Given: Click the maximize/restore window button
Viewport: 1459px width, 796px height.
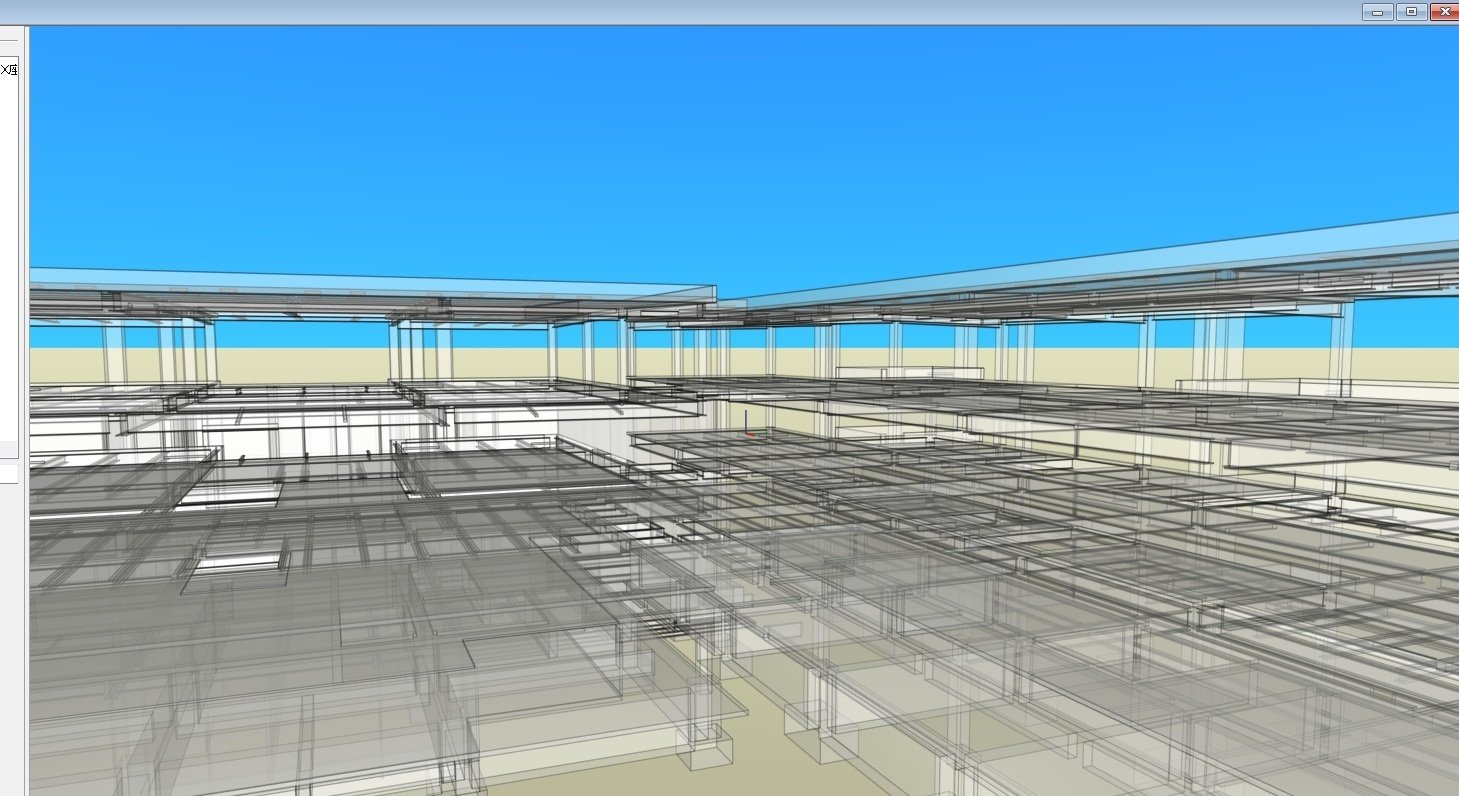Looking at the screenshot, I should click(x=1411, y=12).
